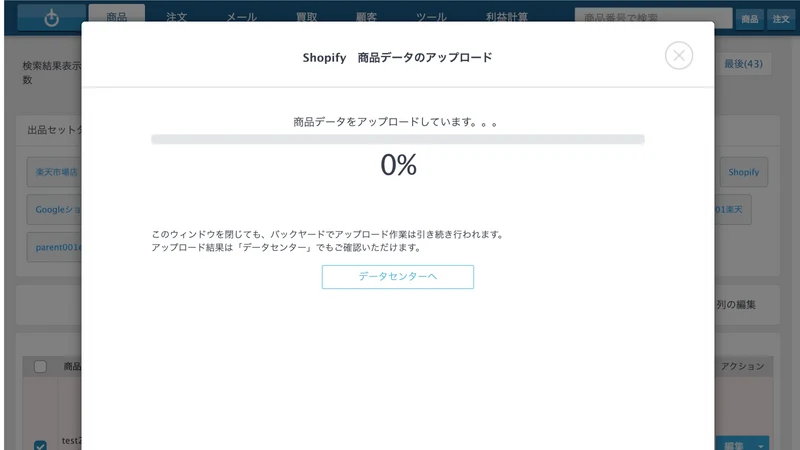Click the 商品 search button
The image size is (800, 450).
[x=749, y=19]
